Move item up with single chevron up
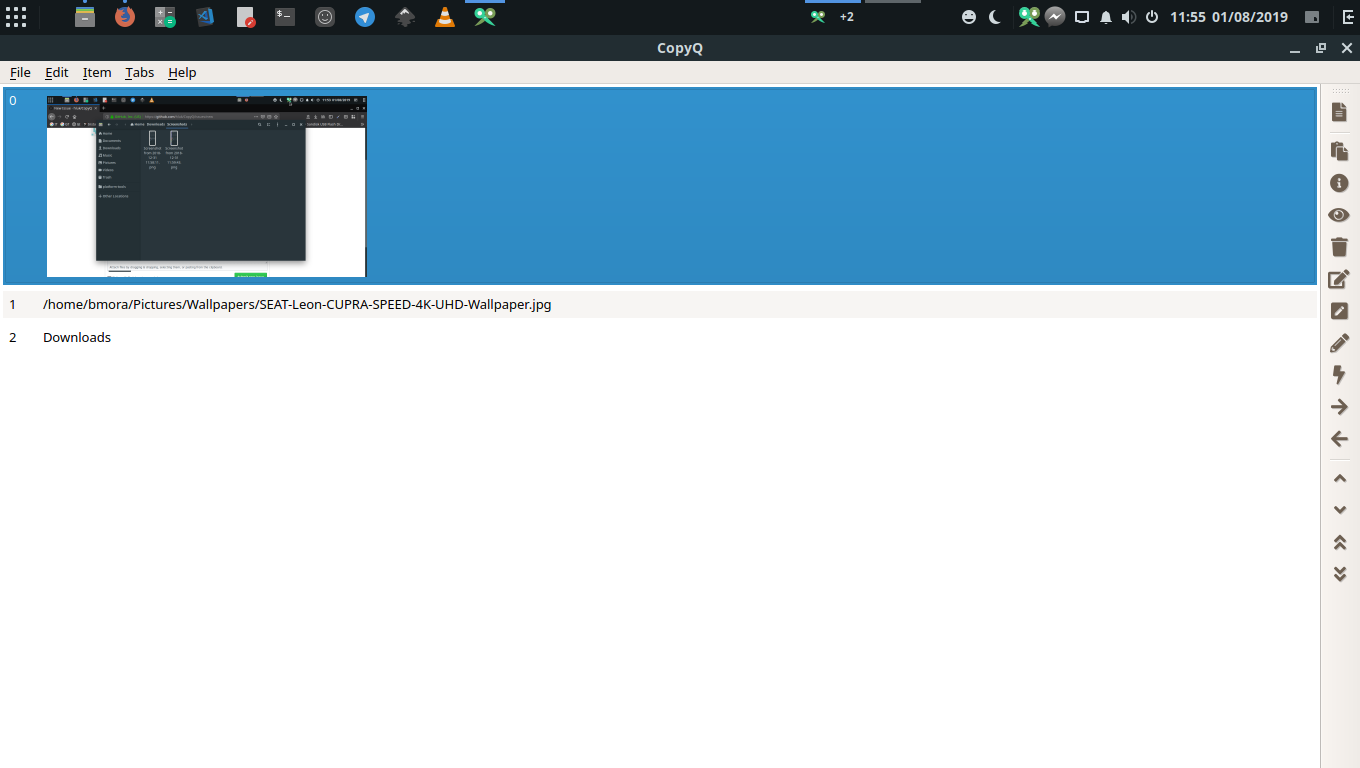 click(x=1340, y=478)
